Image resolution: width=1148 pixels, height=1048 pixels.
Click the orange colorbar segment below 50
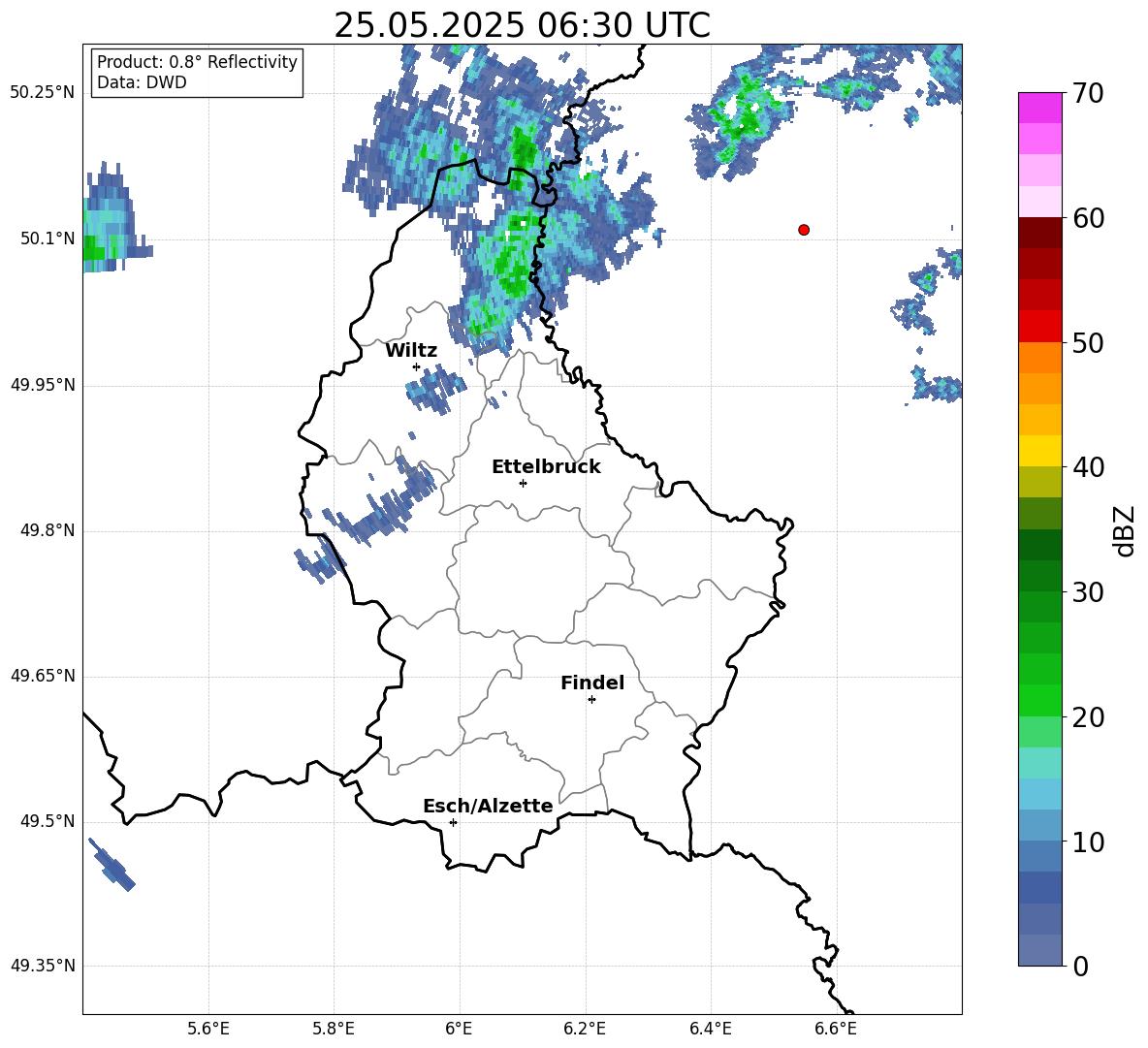pyautogui.click(x=1040, y=358)
